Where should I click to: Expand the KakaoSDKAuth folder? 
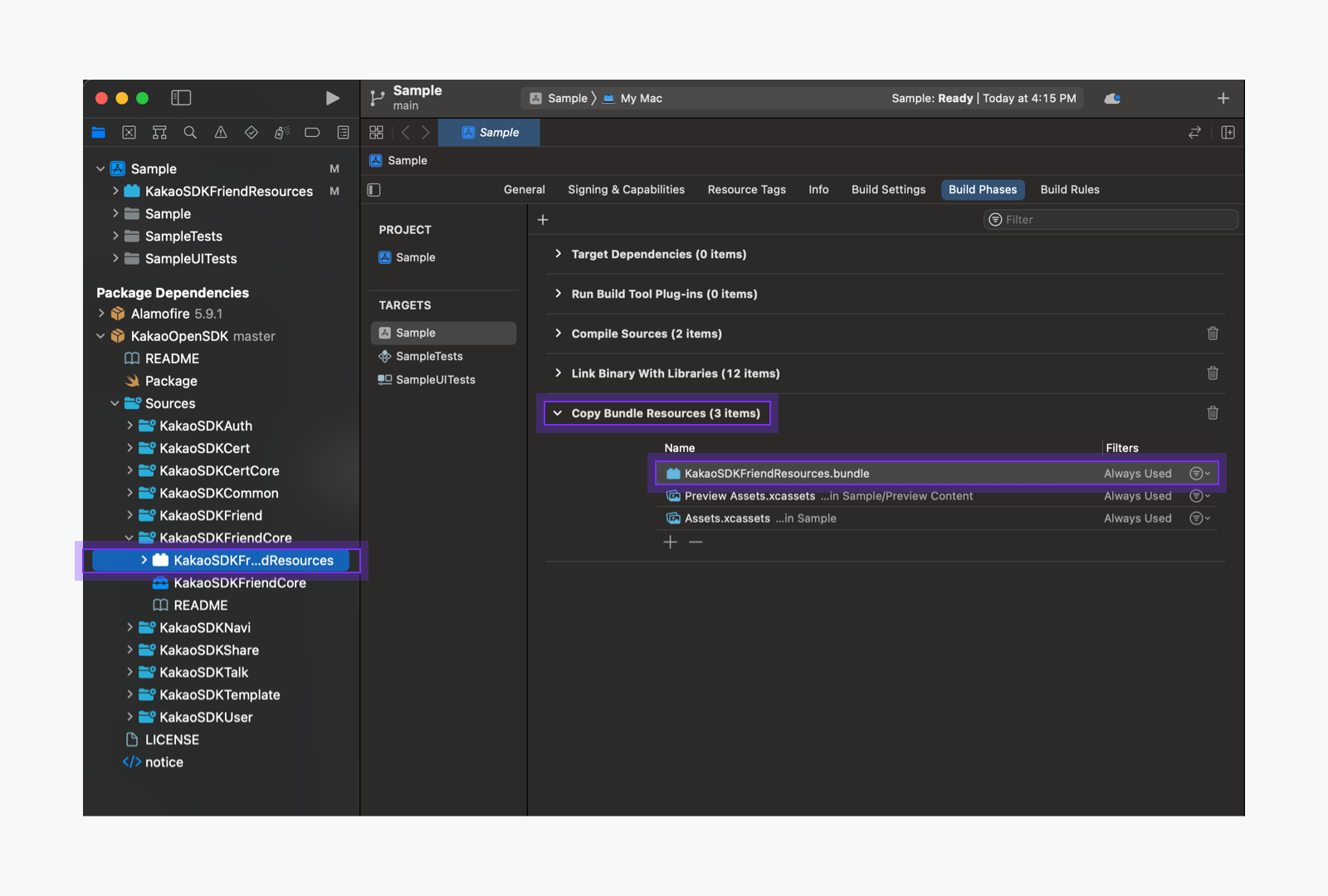pos(129,426)
